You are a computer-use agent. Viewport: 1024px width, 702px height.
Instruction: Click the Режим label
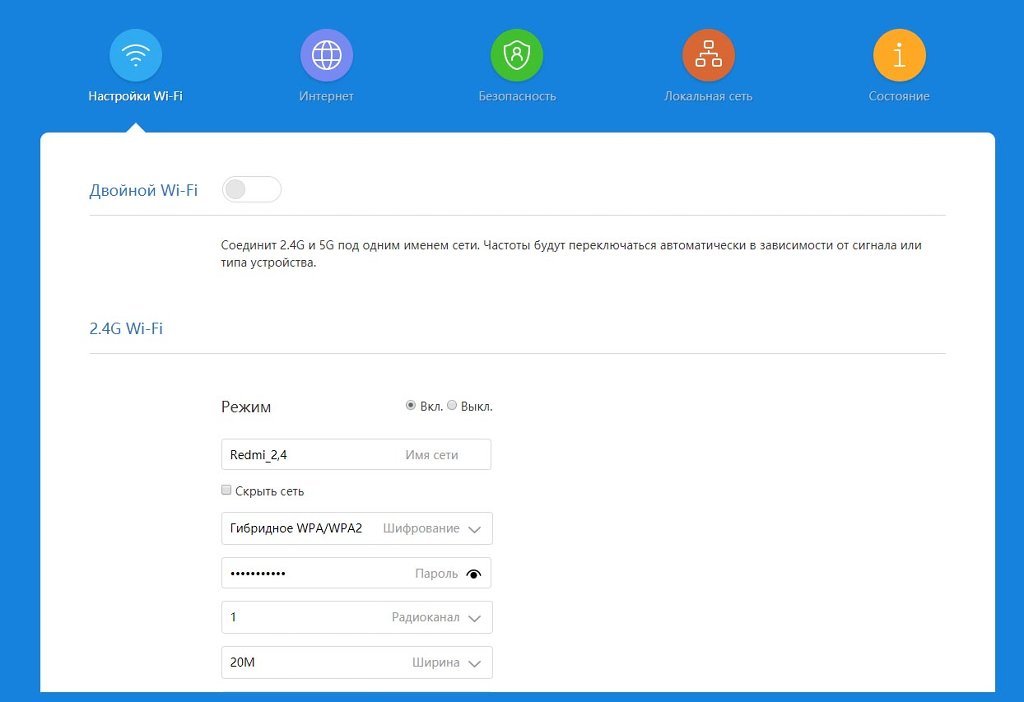[246, 407]
